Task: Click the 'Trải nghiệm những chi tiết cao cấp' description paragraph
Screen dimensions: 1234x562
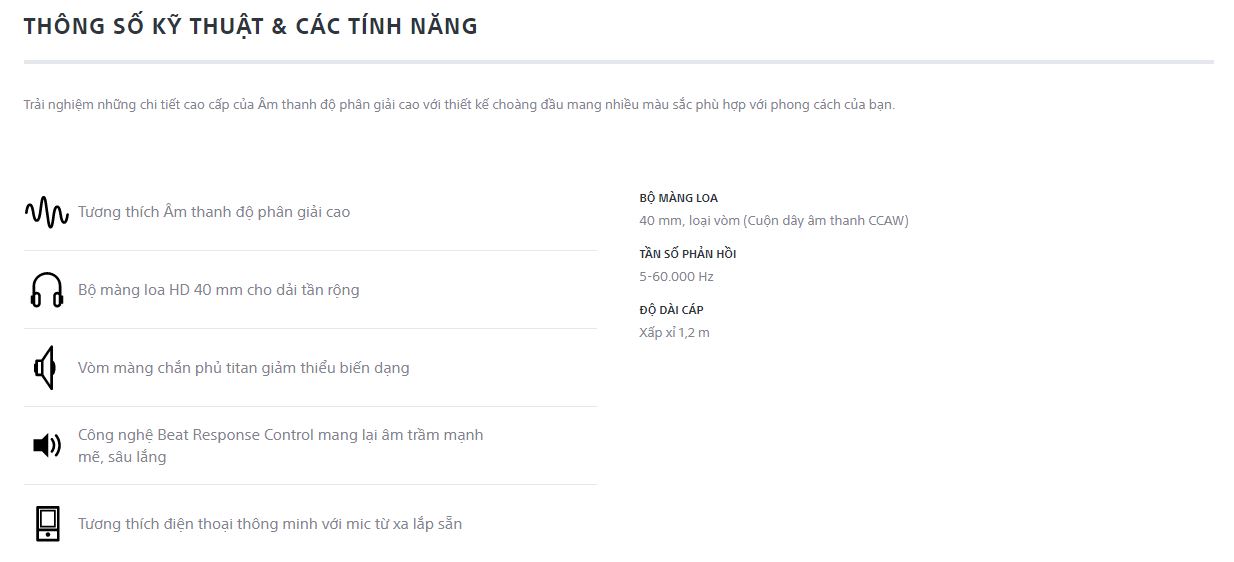Action: click(x=458, y=105)
